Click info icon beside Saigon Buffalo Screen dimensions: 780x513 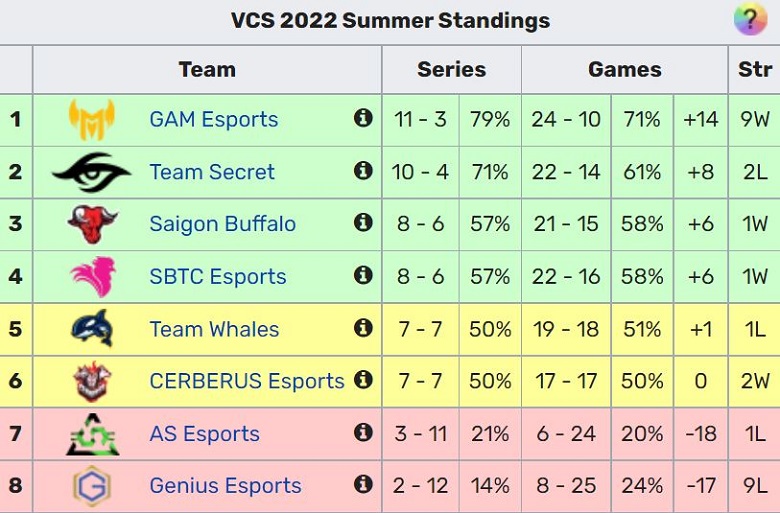click(x=363, y=222)
